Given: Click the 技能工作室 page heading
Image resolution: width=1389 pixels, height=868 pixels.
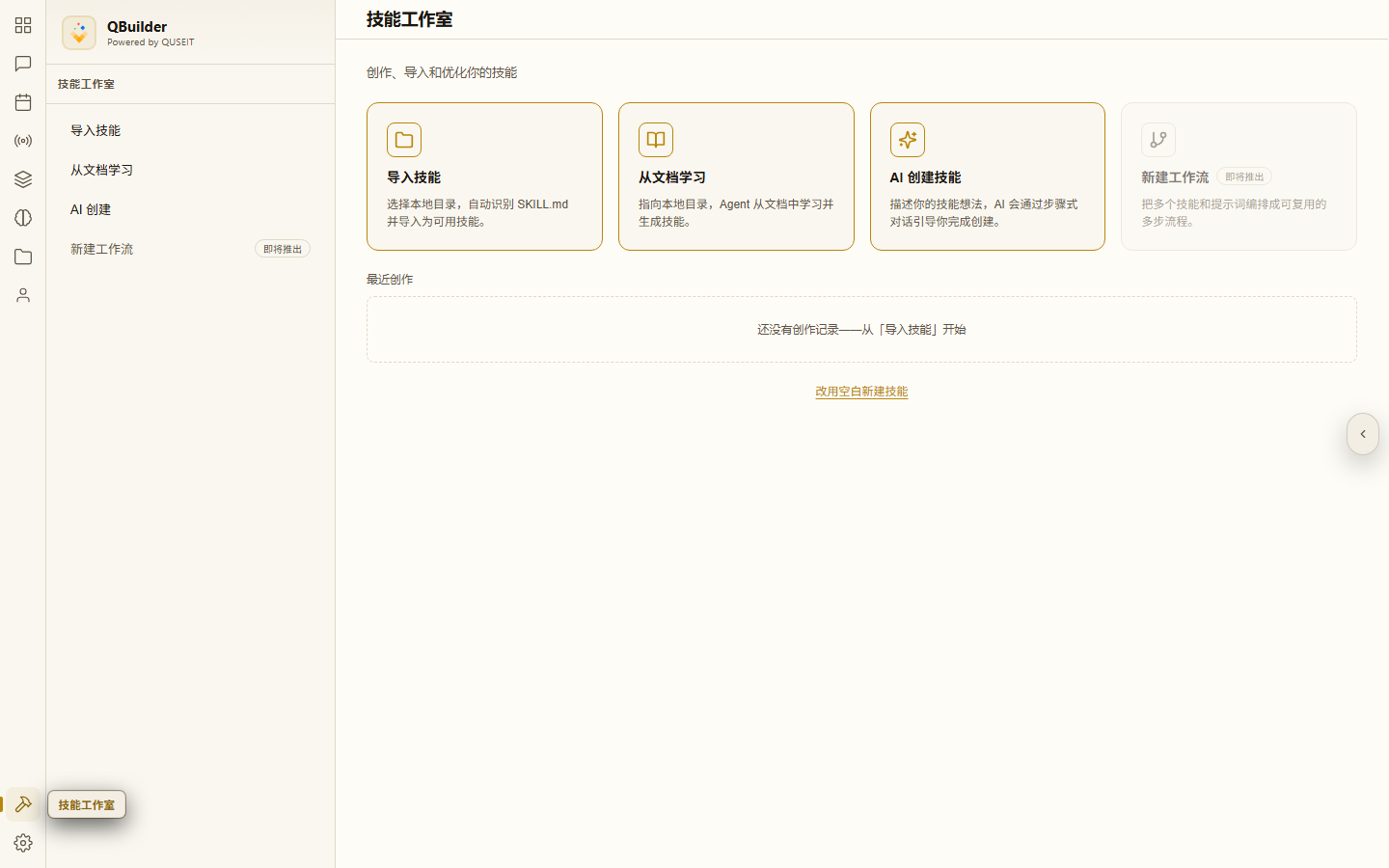Looking at the screenshot, I should point(409,19).
